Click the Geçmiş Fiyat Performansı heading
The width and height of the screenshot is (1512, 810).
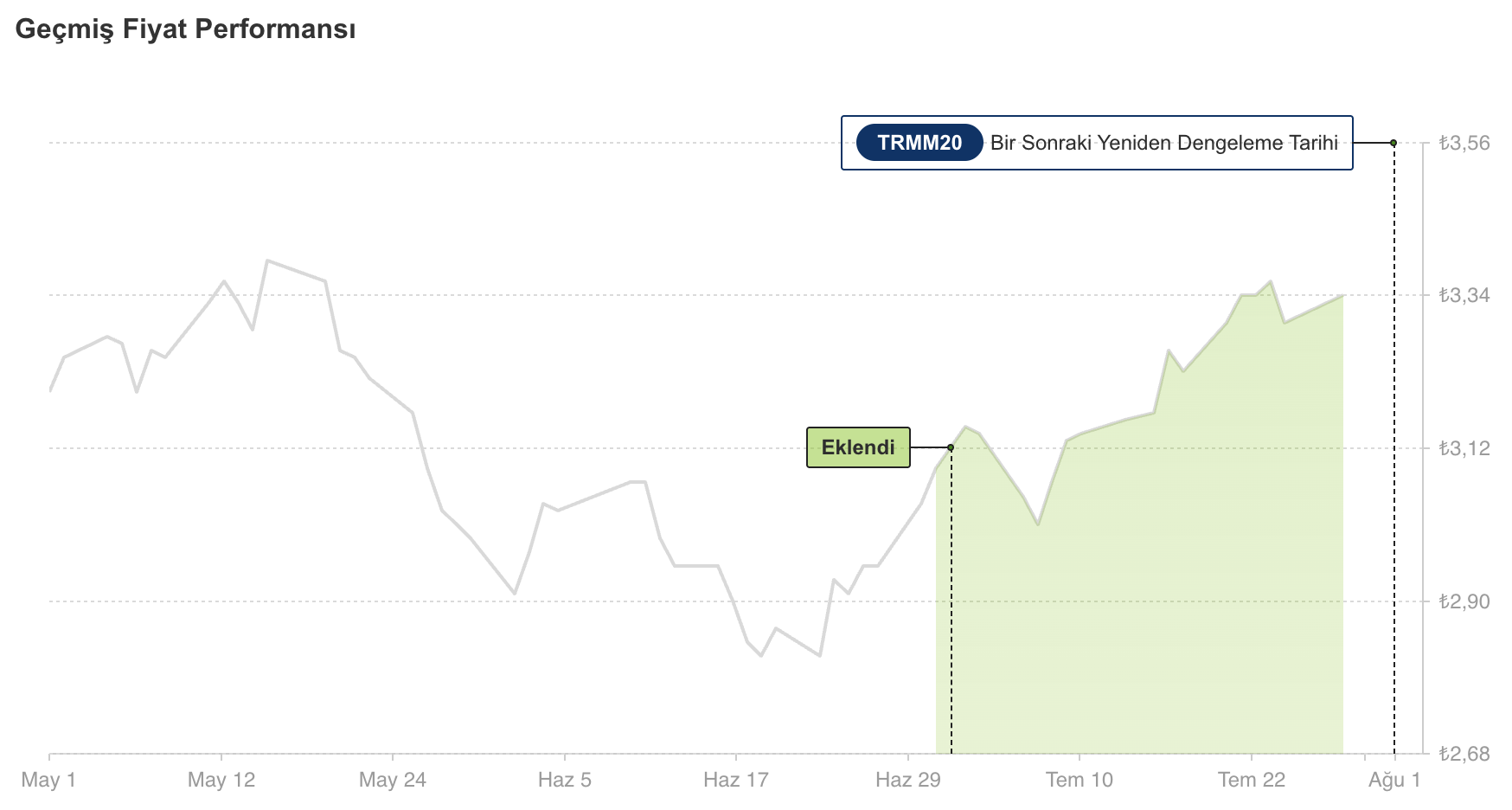click(x=186, y=29)
